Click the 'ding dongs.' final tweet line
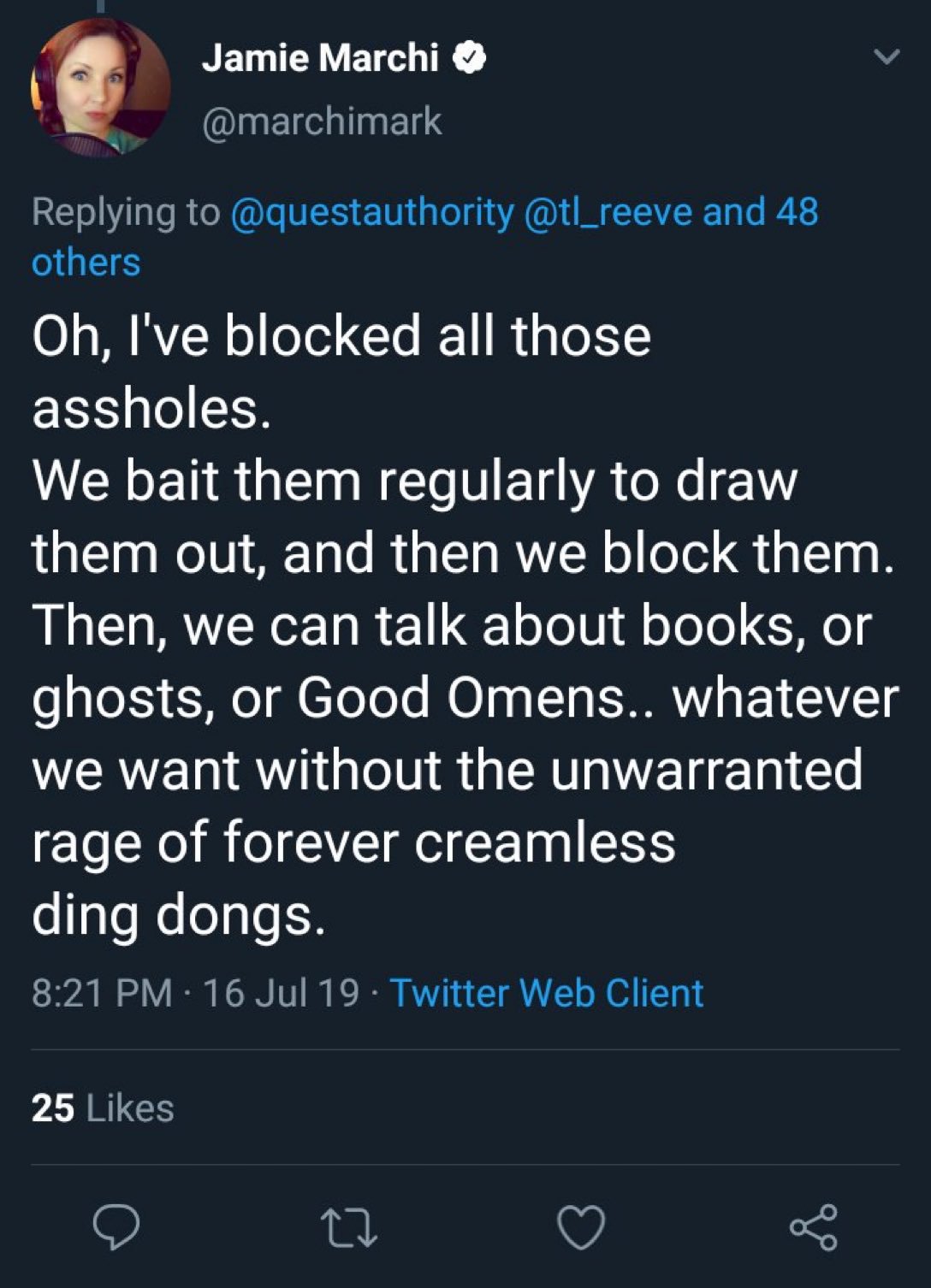 [179, 915]
